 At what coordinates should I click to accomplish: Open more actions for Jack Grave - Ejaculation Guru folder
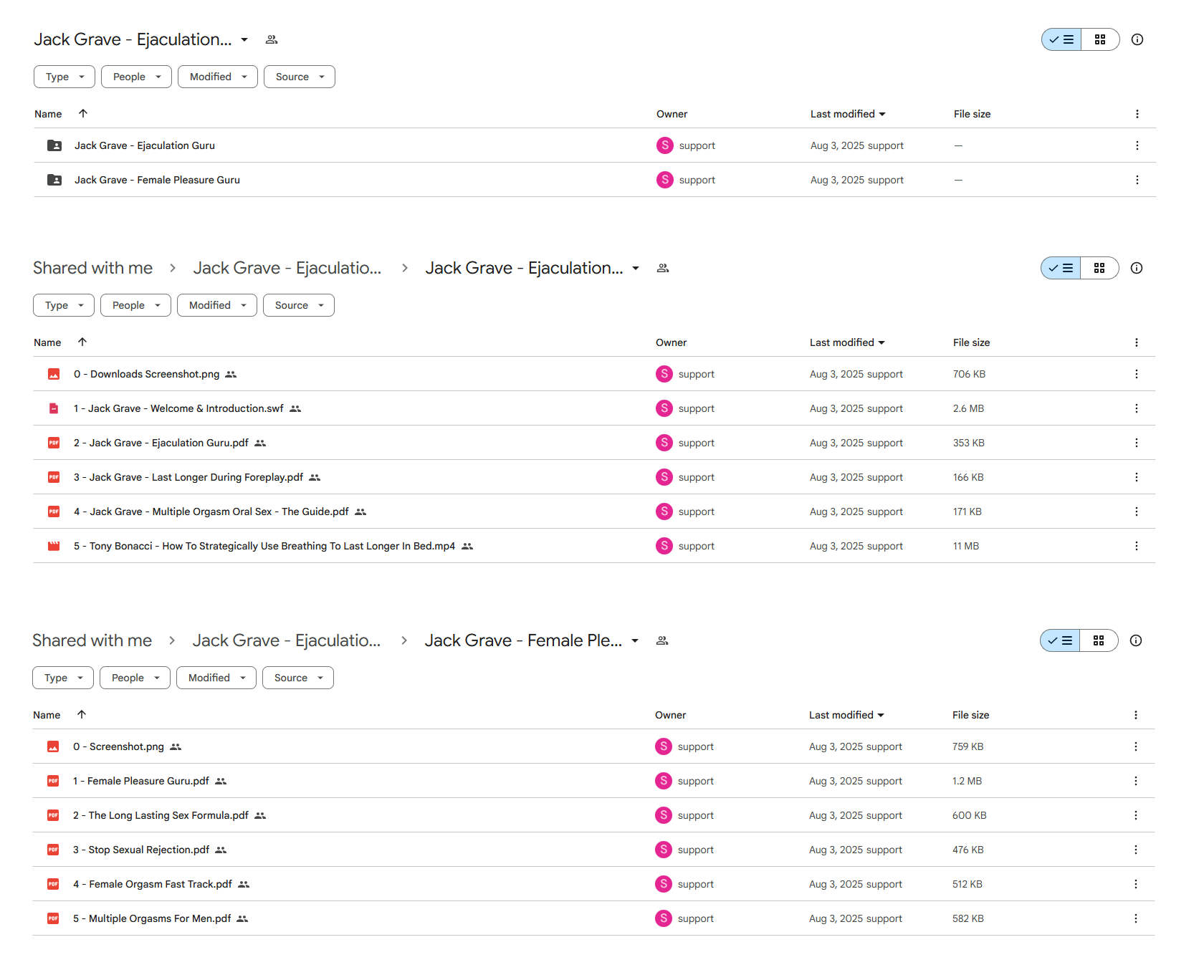(1137, 145)
